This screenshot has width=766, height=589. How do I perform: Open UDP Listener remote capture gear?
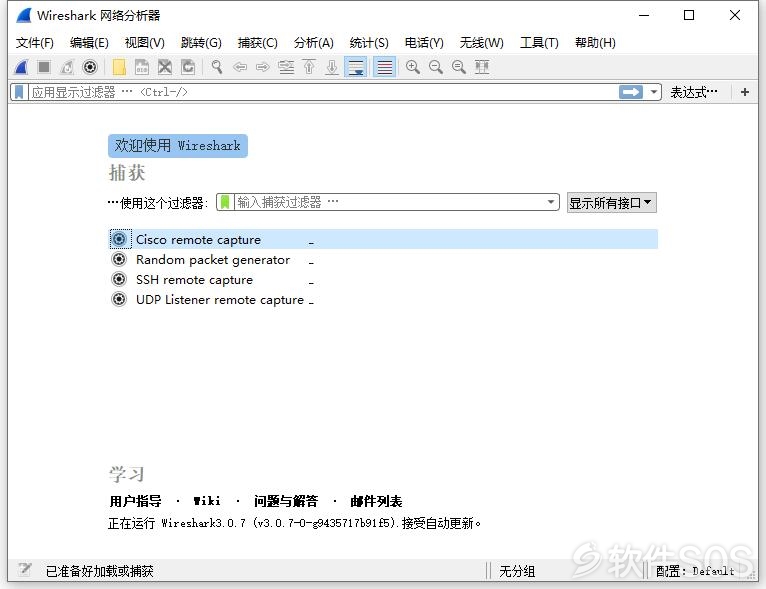click(119, 299)
